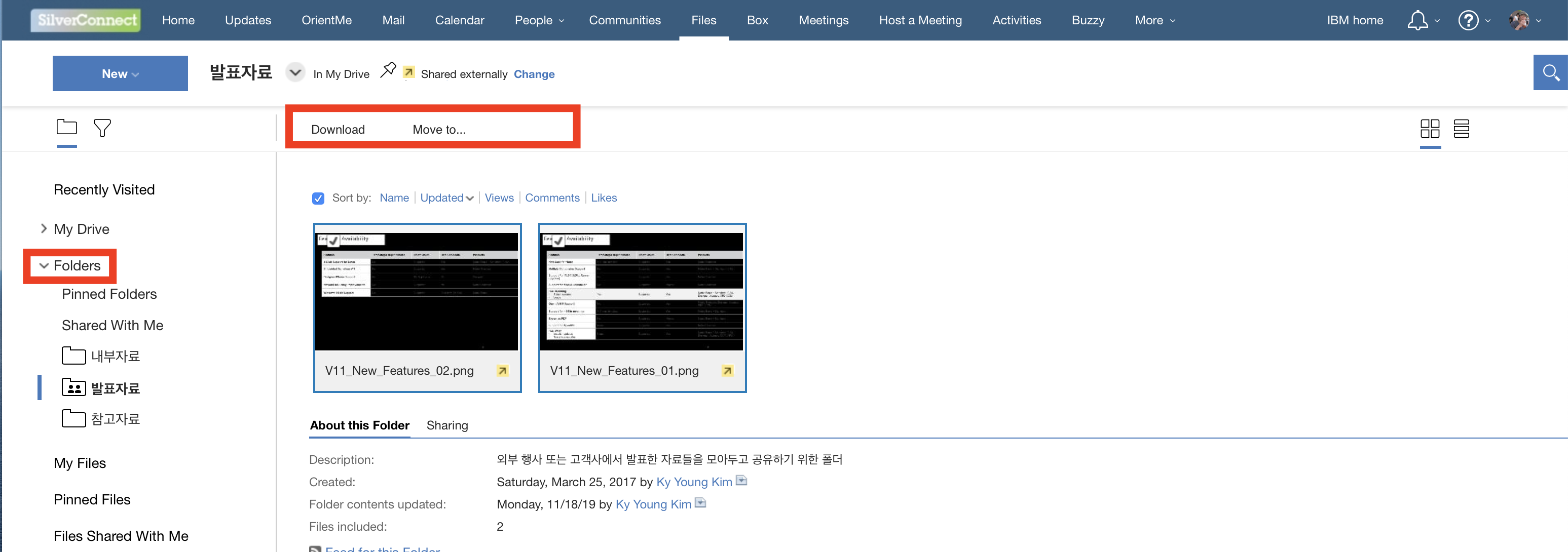The height and width of the screenshot is (552, 1568).
Task: Click the Download button
Action: click(x=338, y=130)
